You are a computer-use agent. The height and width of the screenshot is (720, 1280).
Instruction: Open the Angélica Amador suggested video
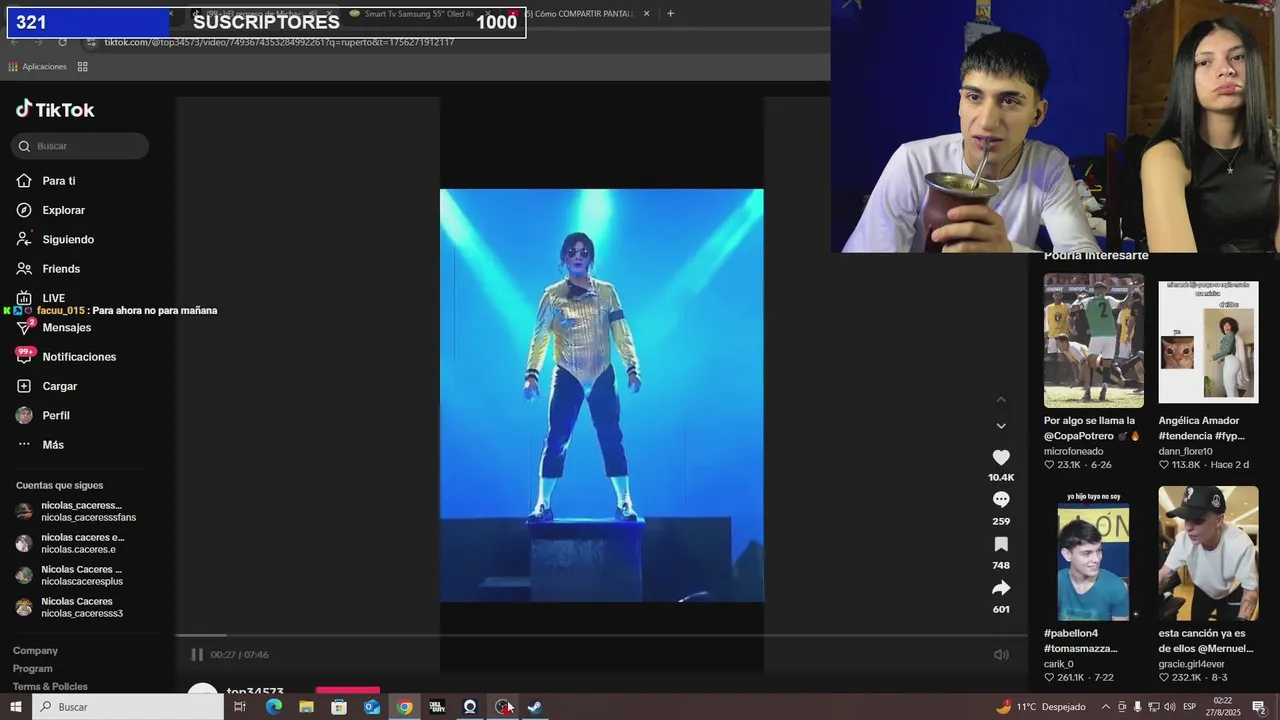point(1208,340)
